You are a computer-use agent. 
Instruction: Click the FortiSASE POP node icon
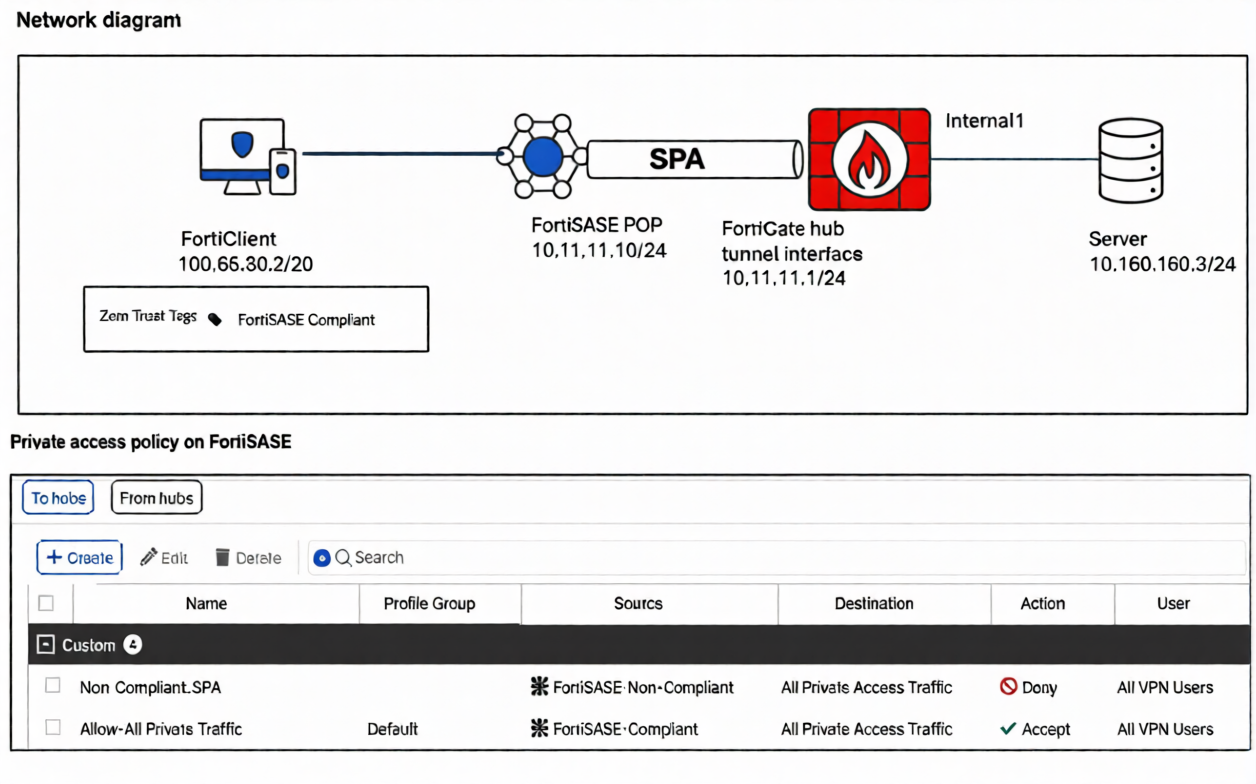point(543,156)
